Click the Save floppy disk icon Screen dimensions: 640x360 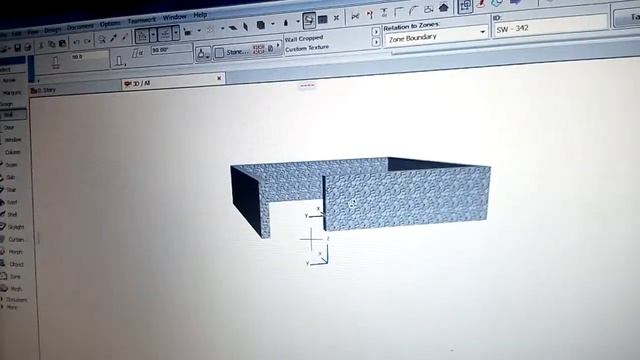(x=18, y=48)
